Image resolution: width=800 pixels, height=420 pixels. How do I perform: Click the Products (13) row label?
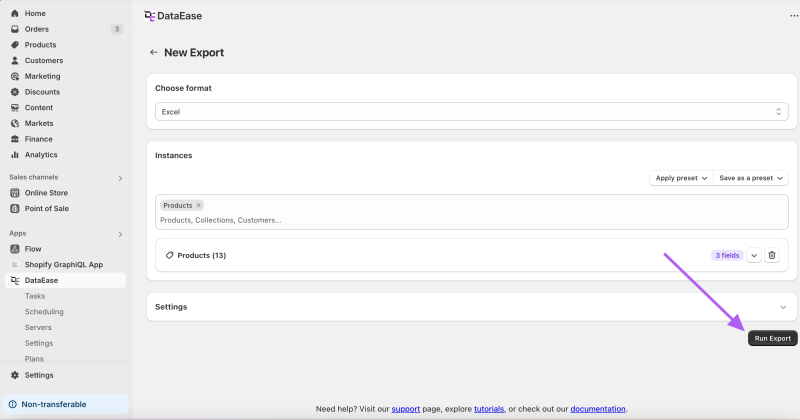pyautogui.click(x=202, y=255)
